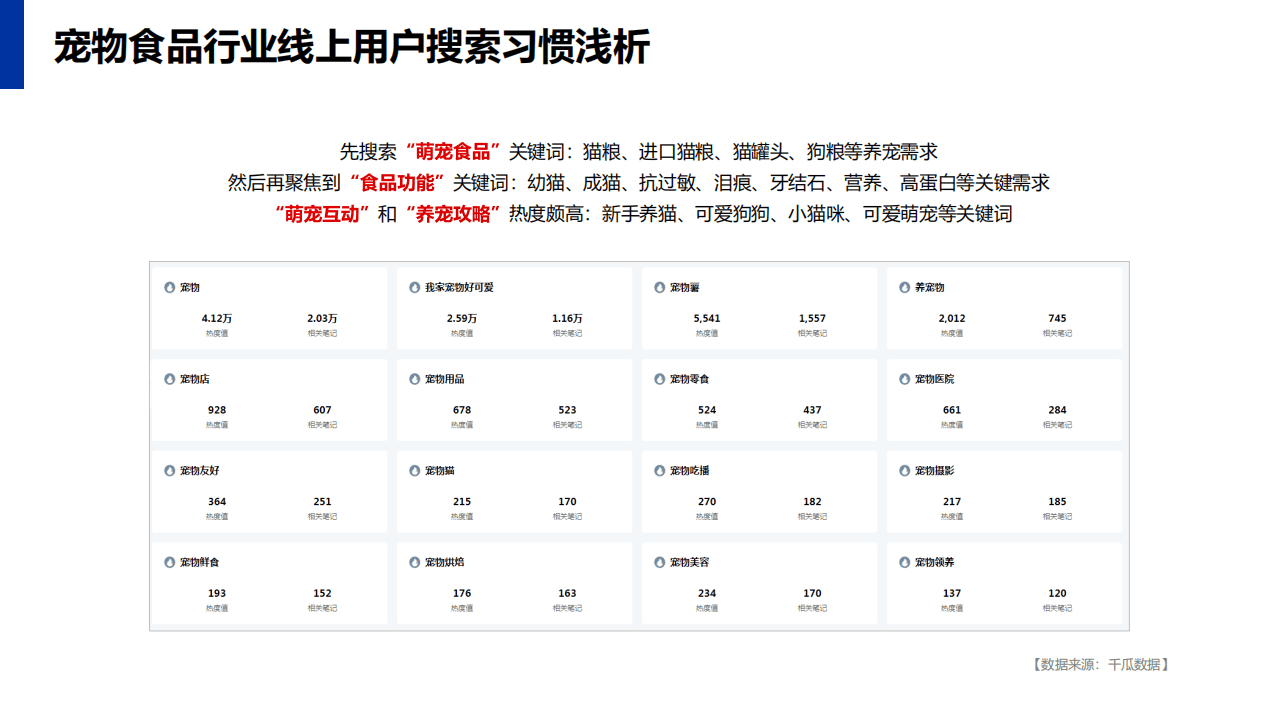Select the 宠物美容 keyword card
Image resolution: width=1279 pixels, height=719 pixels.
pyautogui.click(x=760, y=582)
